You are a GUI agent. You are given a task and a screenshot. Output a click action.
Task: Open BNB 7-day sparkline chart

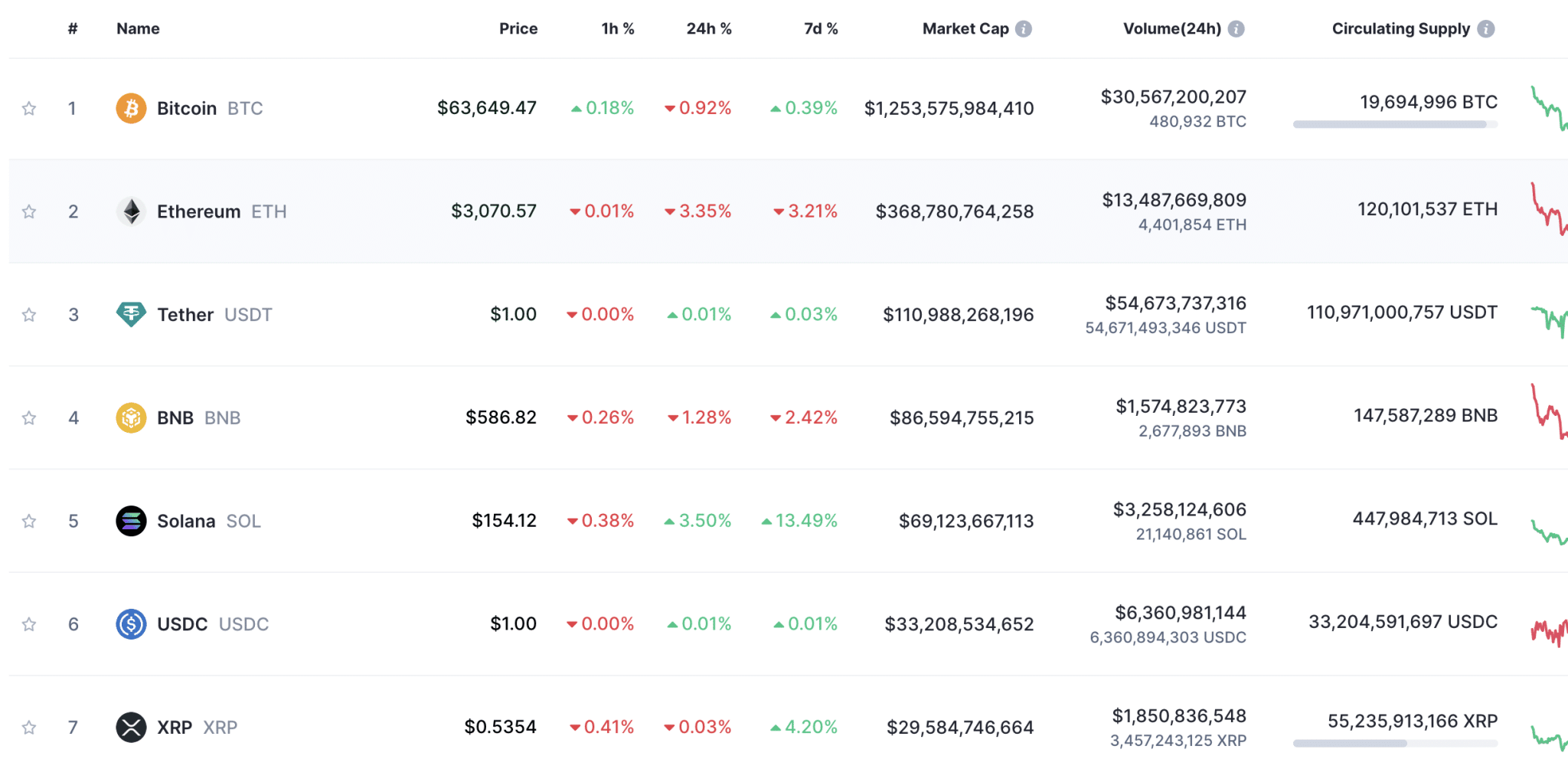click(x=1549, y=411)
